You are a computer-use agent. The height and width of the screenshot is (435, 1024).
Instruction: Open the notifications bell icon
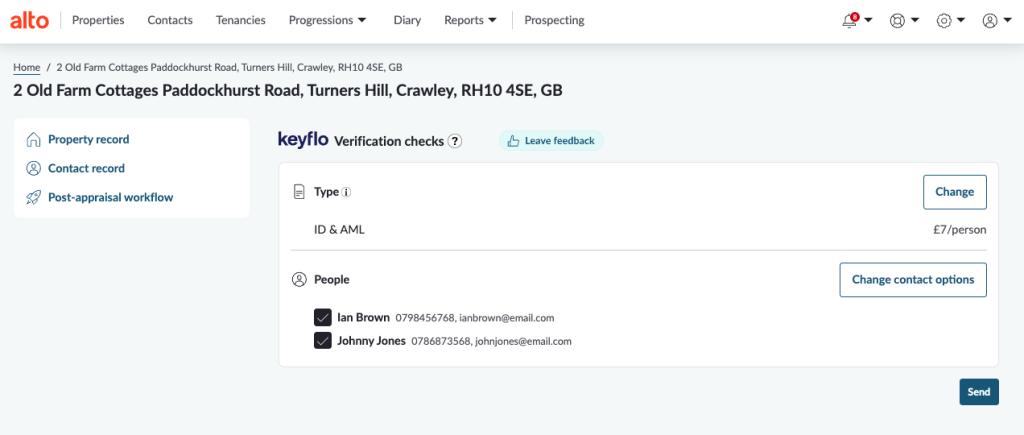click(x=850, y=20)
